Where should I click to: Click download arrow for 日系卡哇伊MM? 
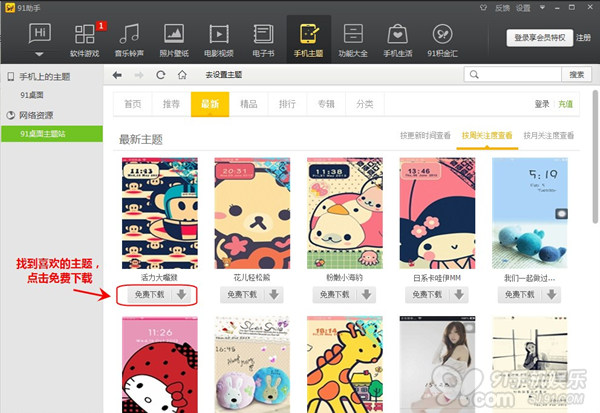coord(459,295)
